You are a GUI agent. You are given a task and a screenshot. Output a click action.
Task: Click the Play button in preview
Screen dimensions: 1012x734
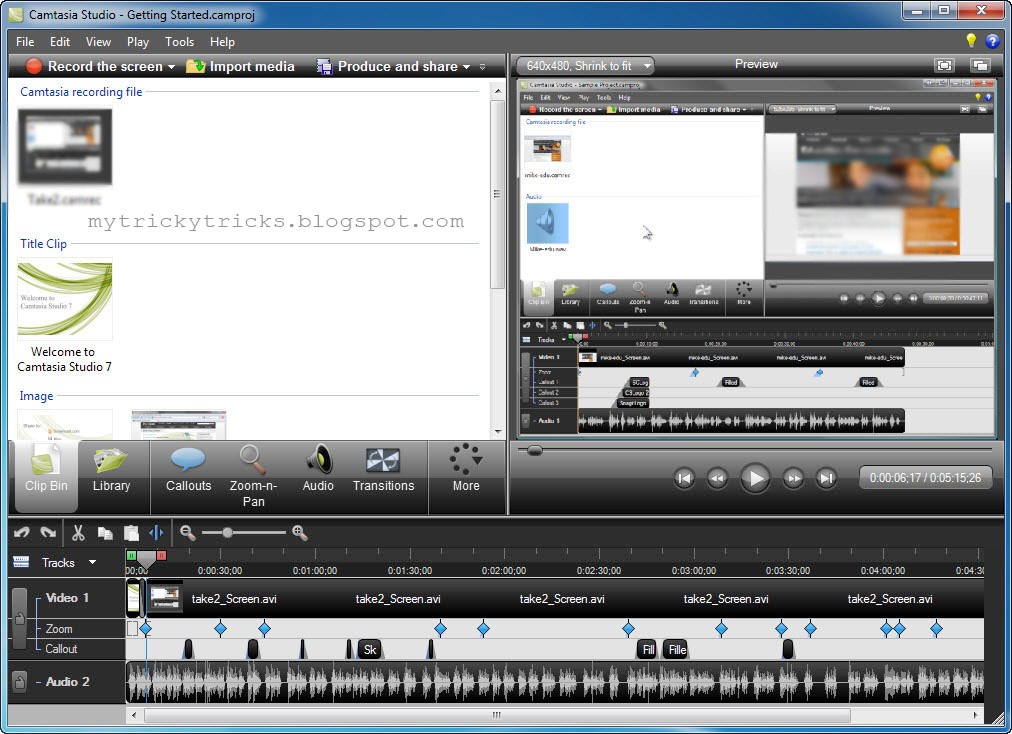point(754,478)
